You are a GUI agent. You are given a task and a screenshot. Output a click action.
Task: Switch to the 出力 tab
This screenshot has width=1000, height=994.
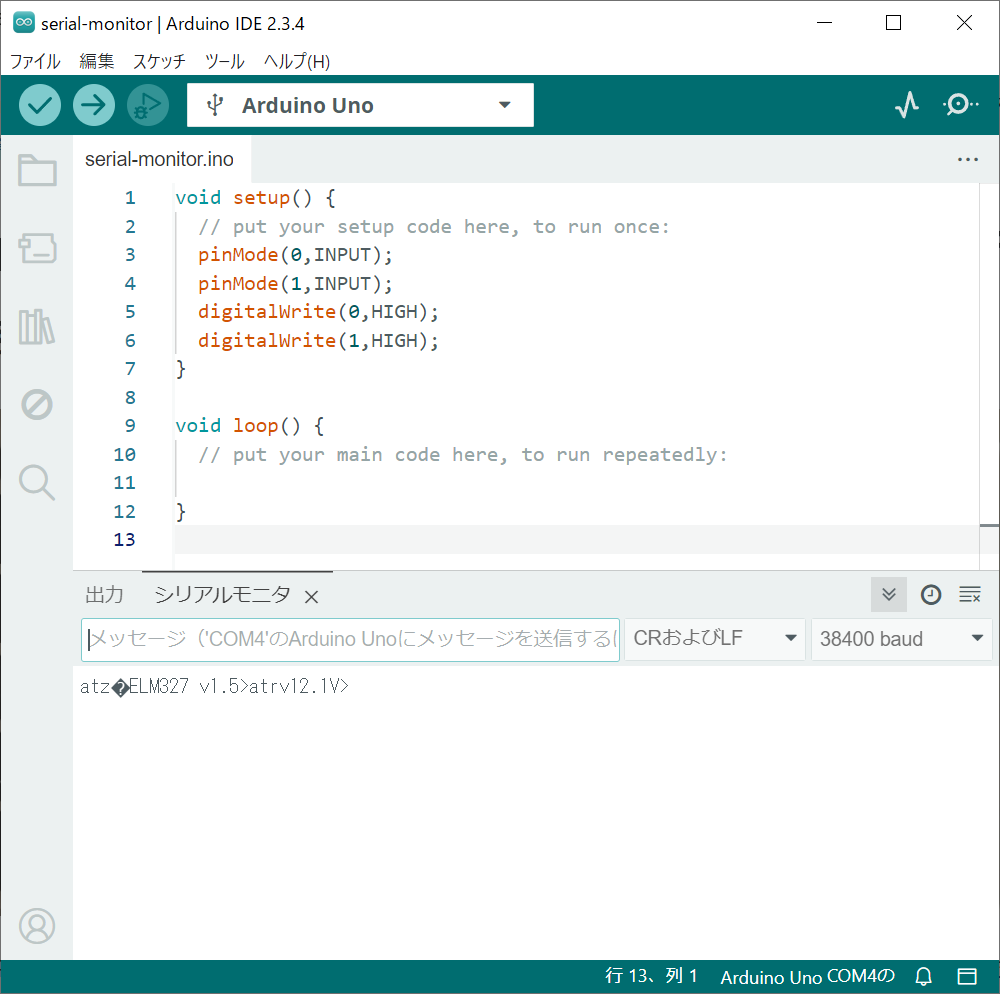(105, 595)
